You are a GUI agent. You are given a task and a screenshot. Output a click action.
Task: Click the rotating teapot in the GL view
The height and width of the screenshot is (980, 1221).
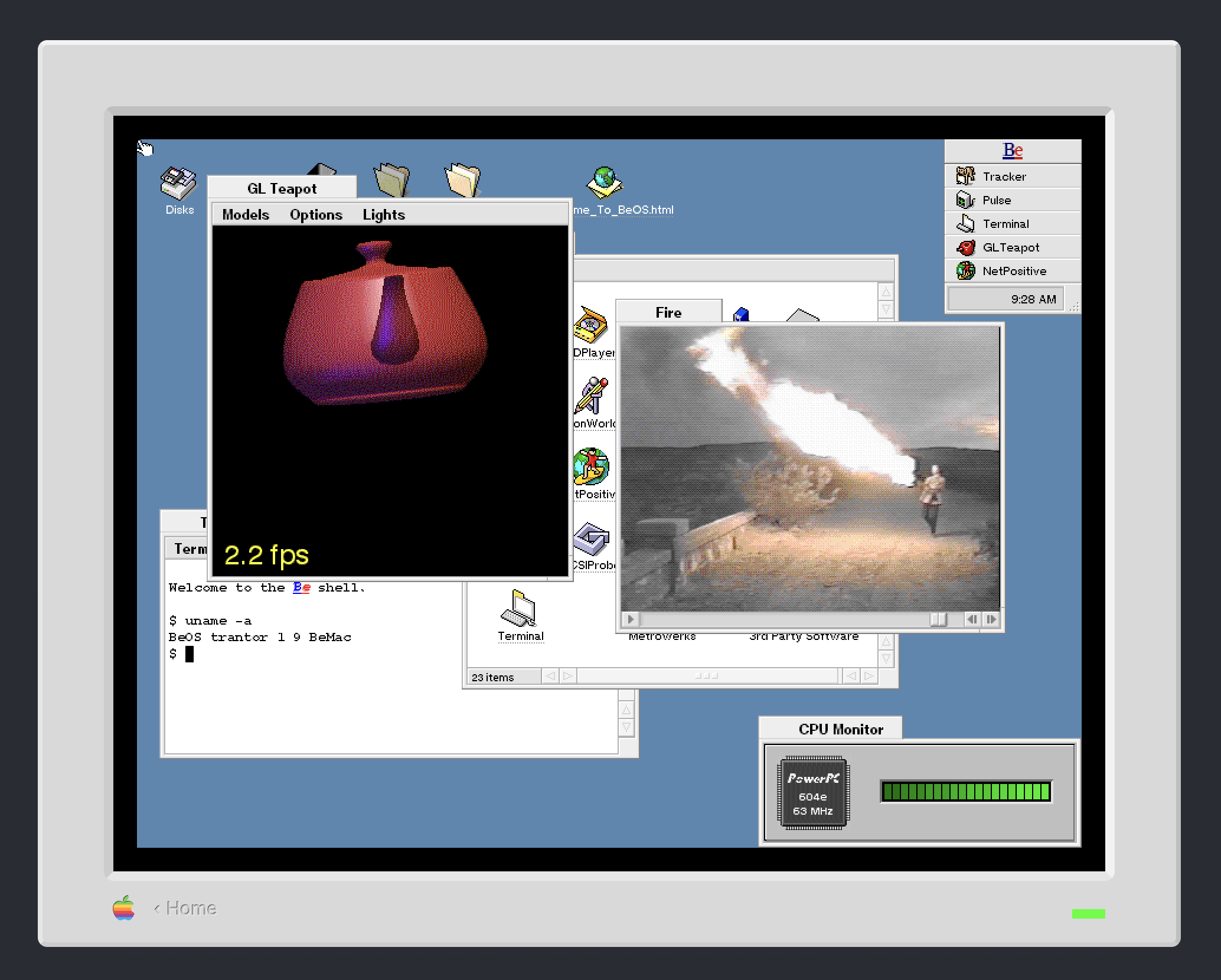385,324
